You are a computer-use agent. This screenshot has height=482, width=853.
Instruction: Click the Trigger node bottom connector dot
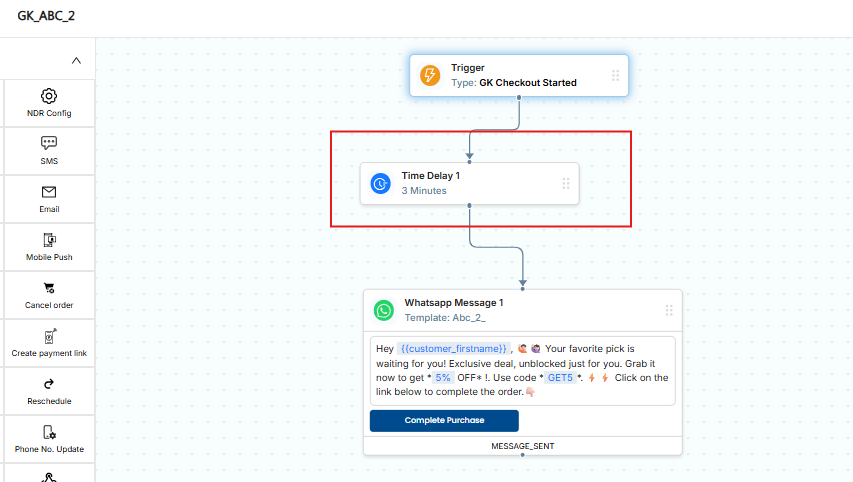coord(519,97)
